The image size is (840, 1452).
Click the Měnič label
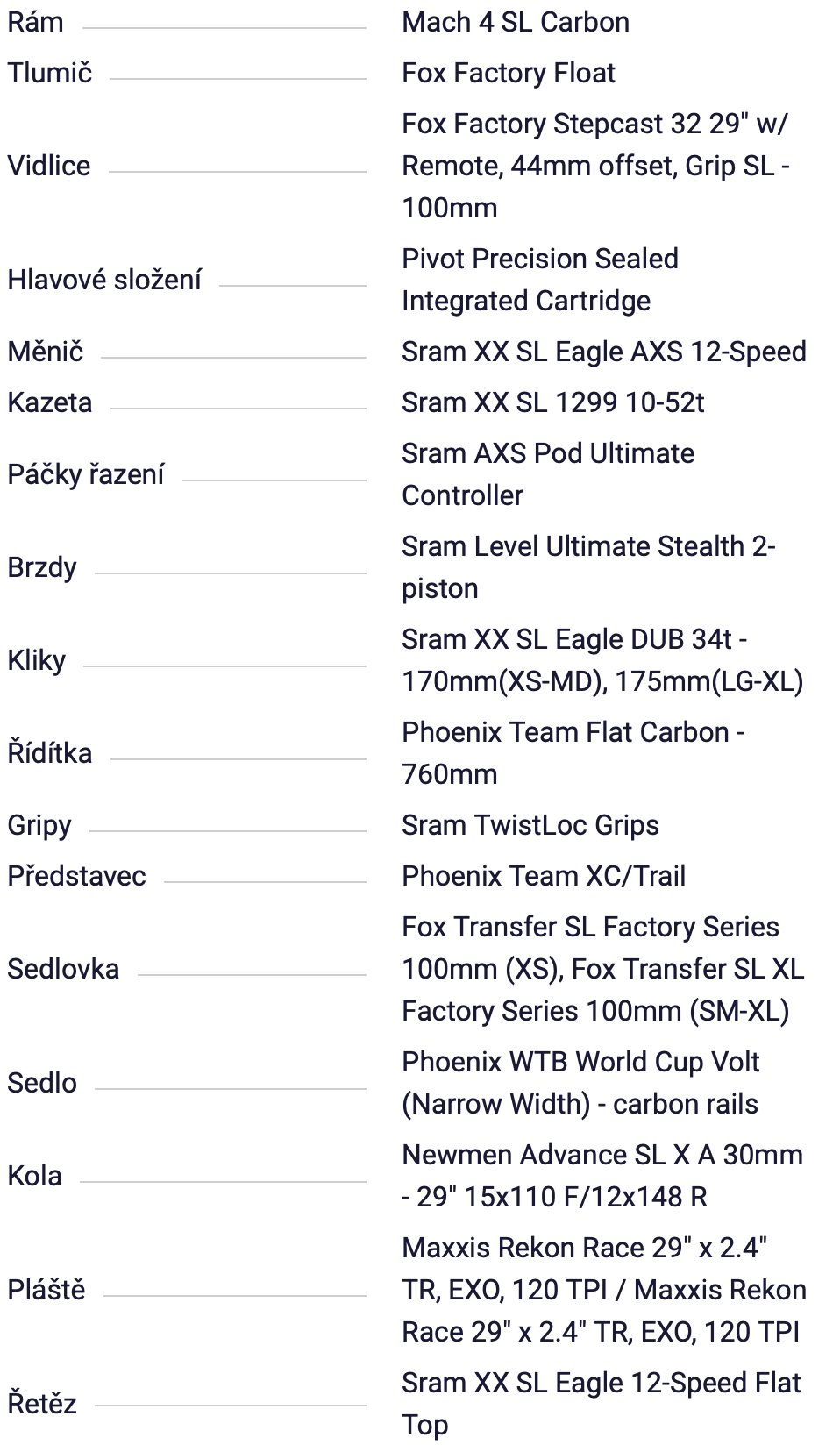(45, 352)
